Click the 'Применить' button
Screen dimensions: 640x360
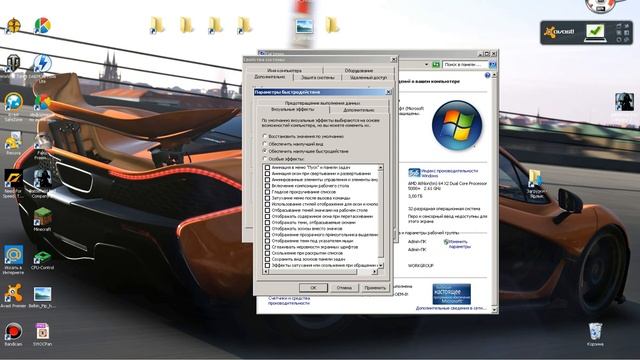[x=375, y=288]
